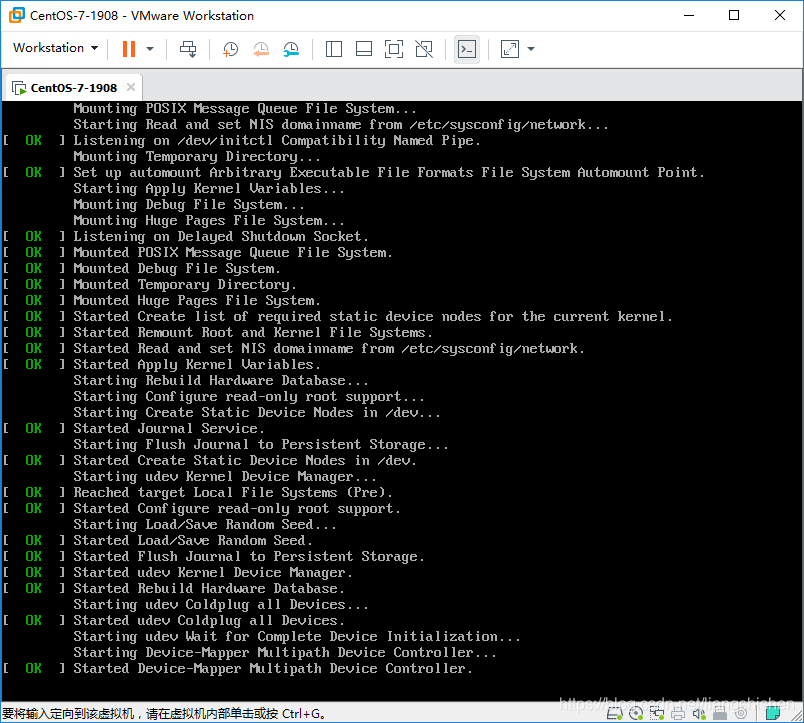804x723 pixels.
Task: Take a snapshot of the VM
Action: coord(231,49)
